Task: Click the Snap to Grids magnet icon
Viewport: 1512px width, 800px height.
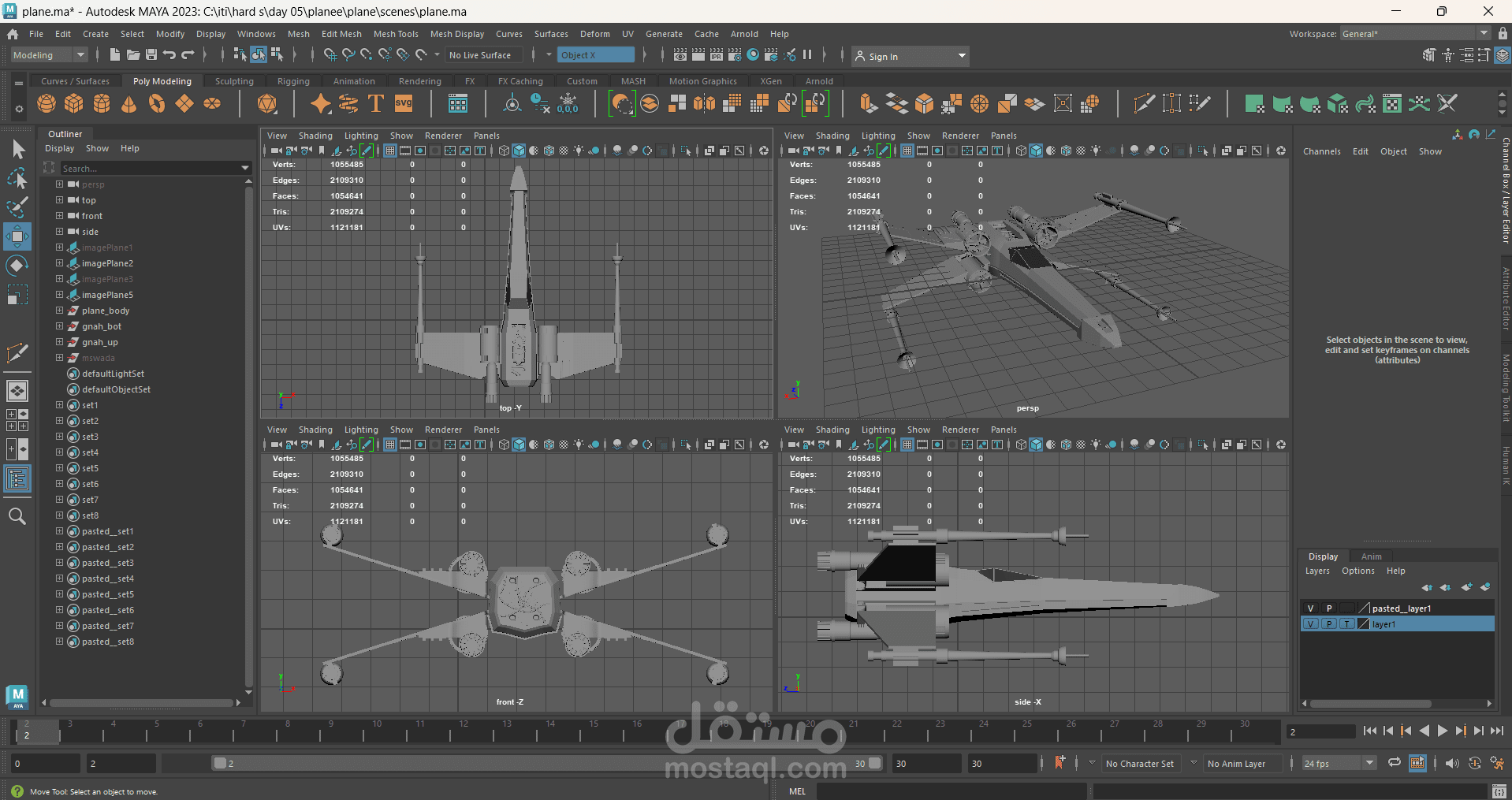Action: 330,54
